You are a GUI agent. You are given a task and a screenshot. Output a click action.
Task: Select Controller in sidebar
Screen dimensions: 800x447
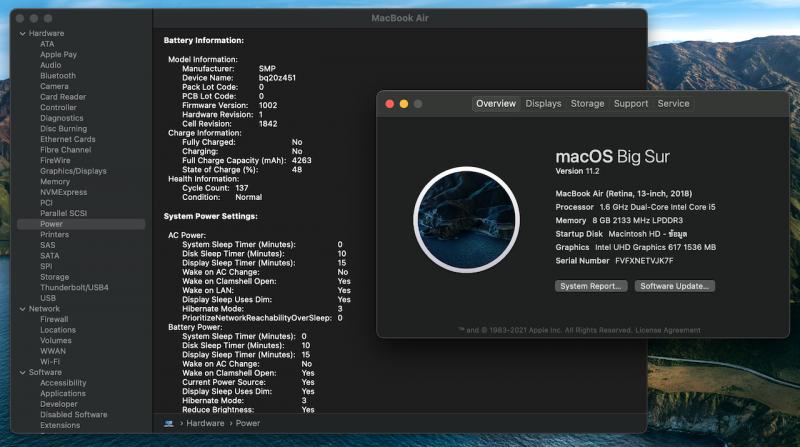click(58, 108)
